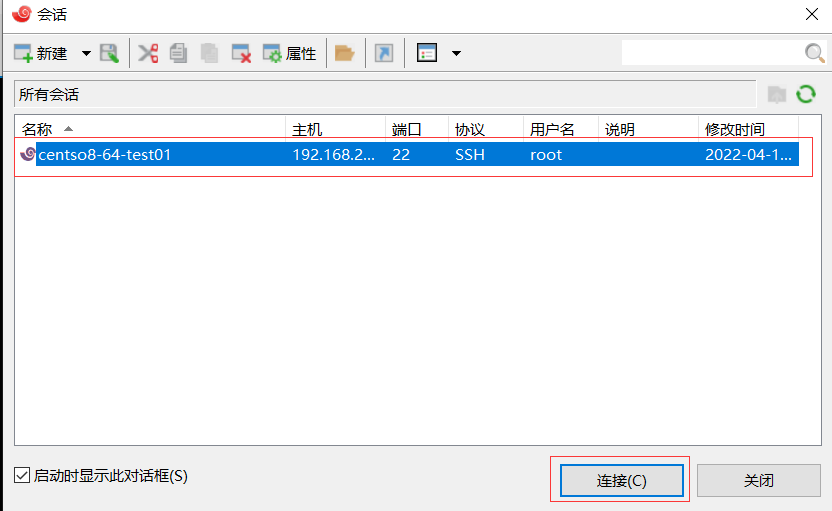
Task: Open 属性 properties for session
Action: (x=290, y=53)
